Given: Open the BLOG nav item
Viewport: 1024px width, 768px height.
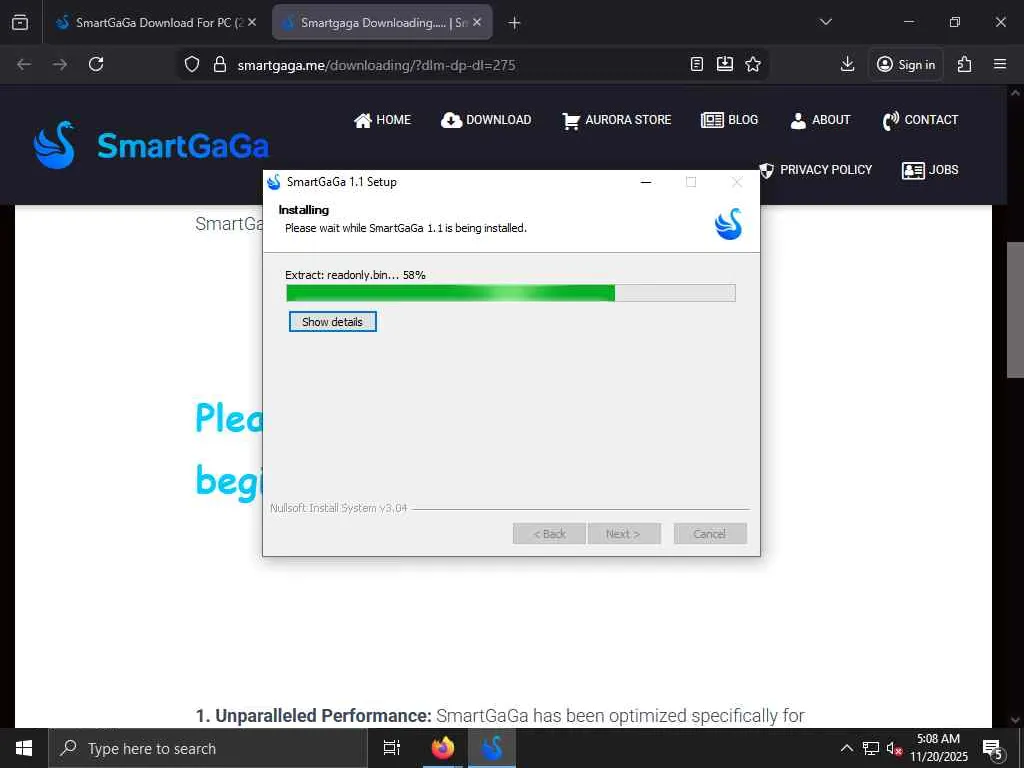Looking at the screenshot, I should click(729, 120).
